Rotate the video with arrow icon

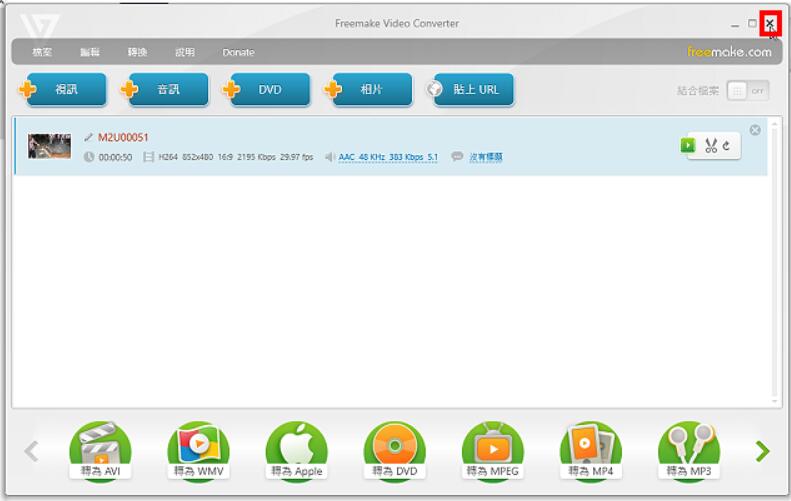726,146
